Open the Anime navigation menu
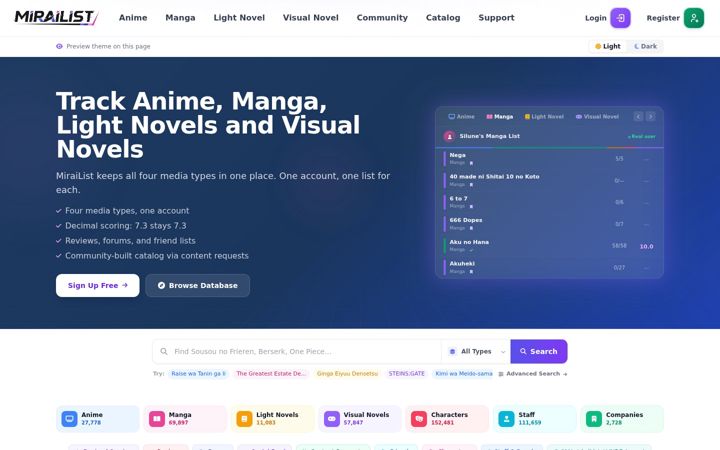 click(133, 18)
